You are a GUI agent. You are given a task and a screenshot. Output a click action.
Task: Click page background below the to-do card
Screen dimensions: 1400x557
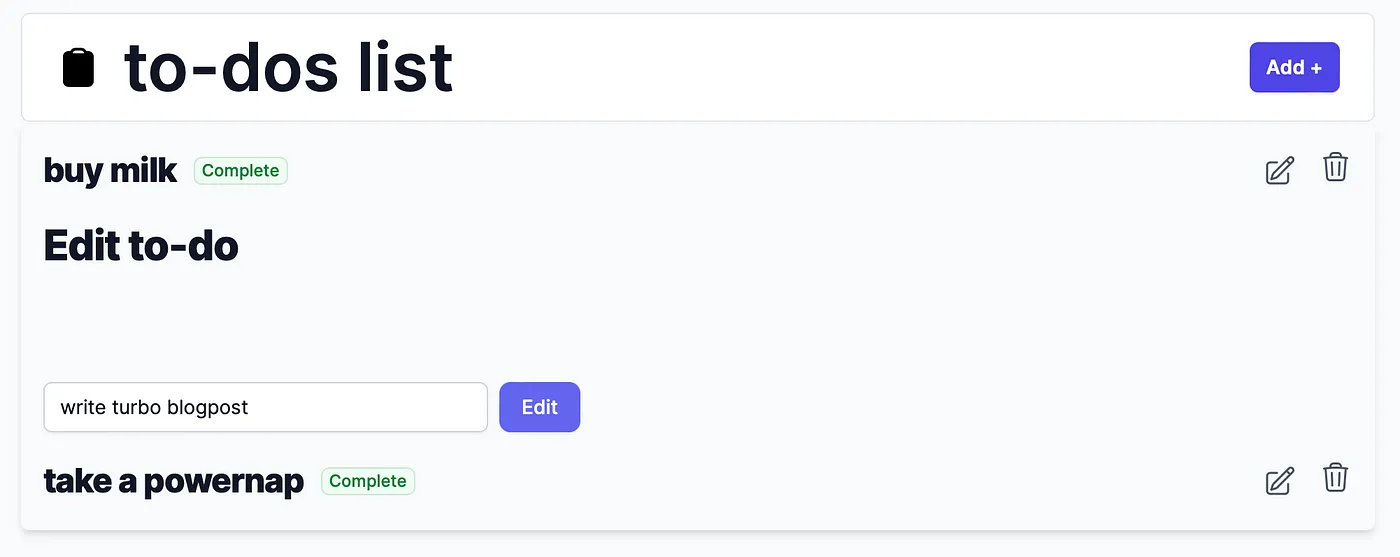click(x=700, y=545)
